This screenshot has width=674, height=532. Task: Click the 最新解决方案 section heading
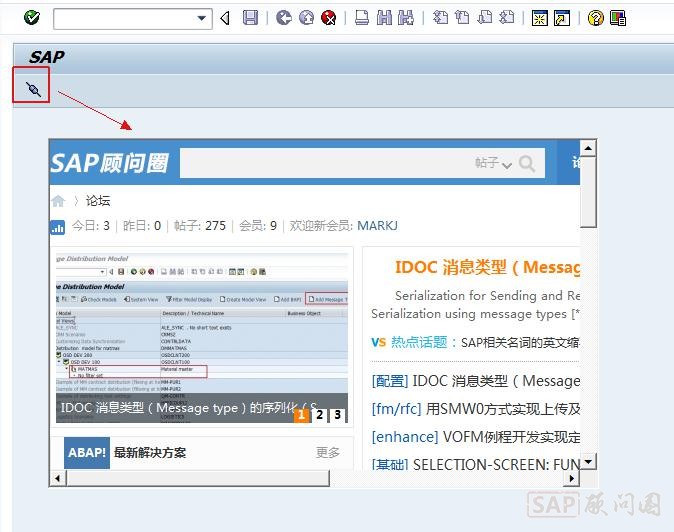150,453
